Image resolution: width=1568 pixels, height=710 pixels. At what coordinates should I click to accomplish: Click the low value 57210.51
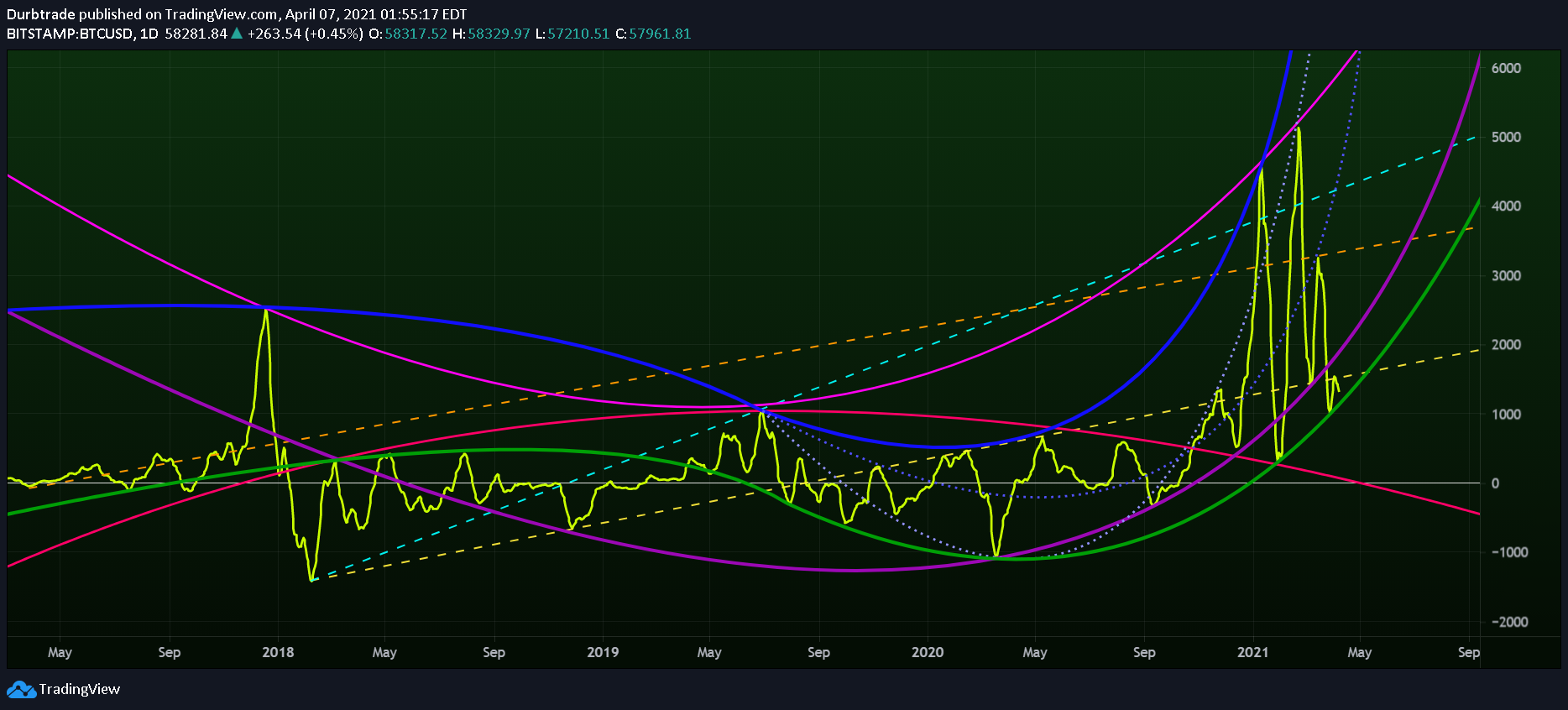coord(578,34)
